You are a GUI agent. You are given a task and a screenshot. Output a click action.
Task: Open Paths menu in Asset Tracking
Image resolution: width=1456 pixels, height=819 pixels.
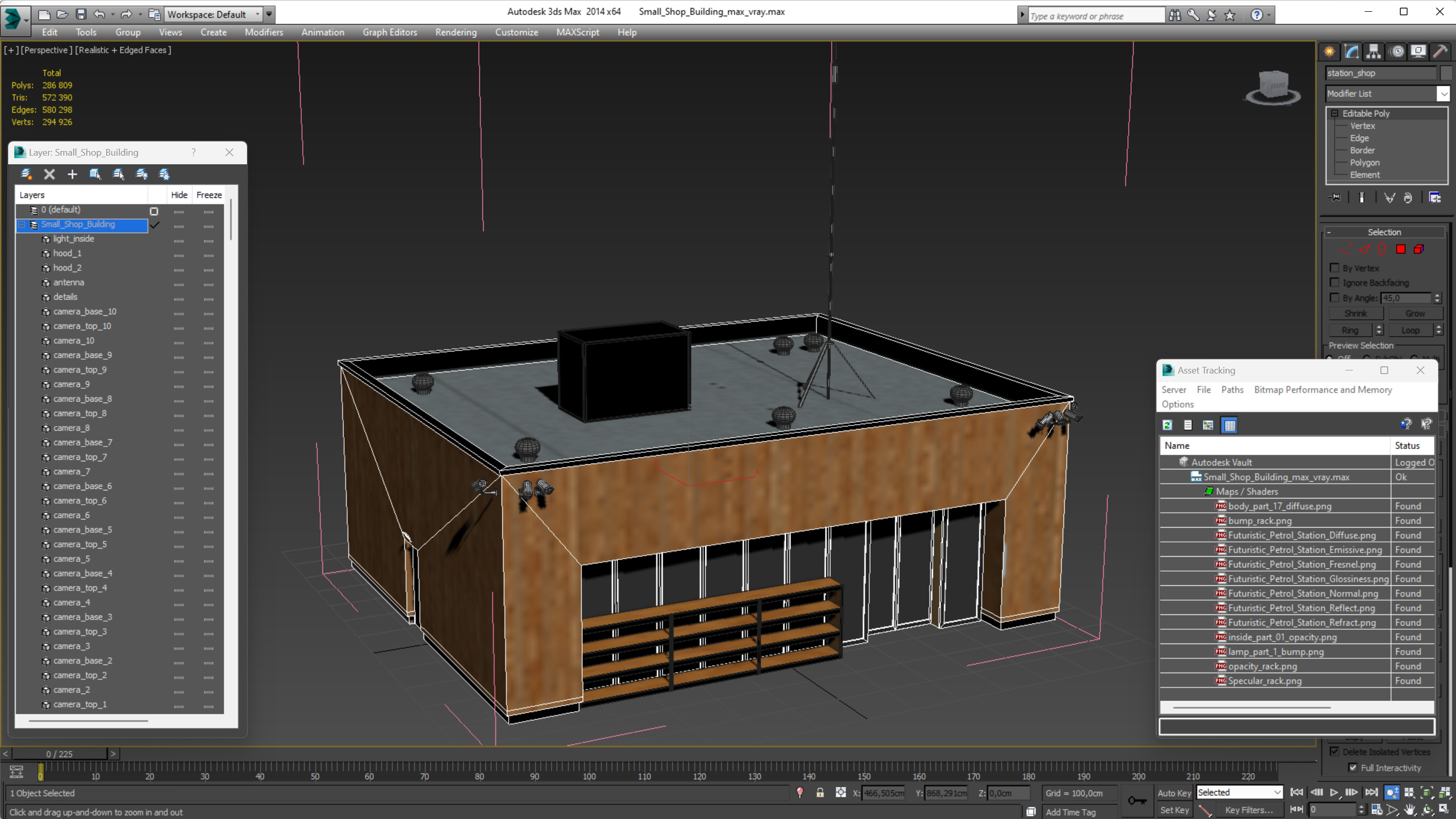tap(1231, 389)
